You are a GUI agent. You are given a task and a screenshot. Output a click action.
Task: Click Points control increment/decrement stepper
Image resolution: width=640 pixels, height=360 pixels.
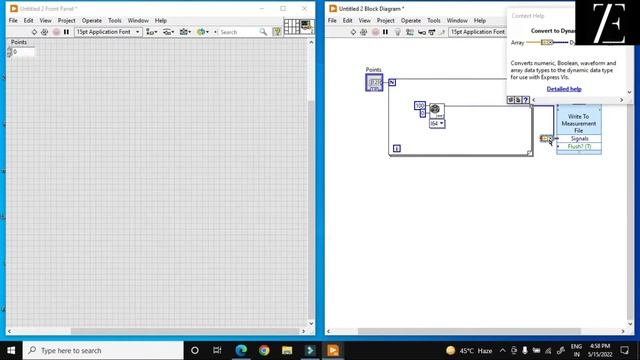[x=9, y=52]
